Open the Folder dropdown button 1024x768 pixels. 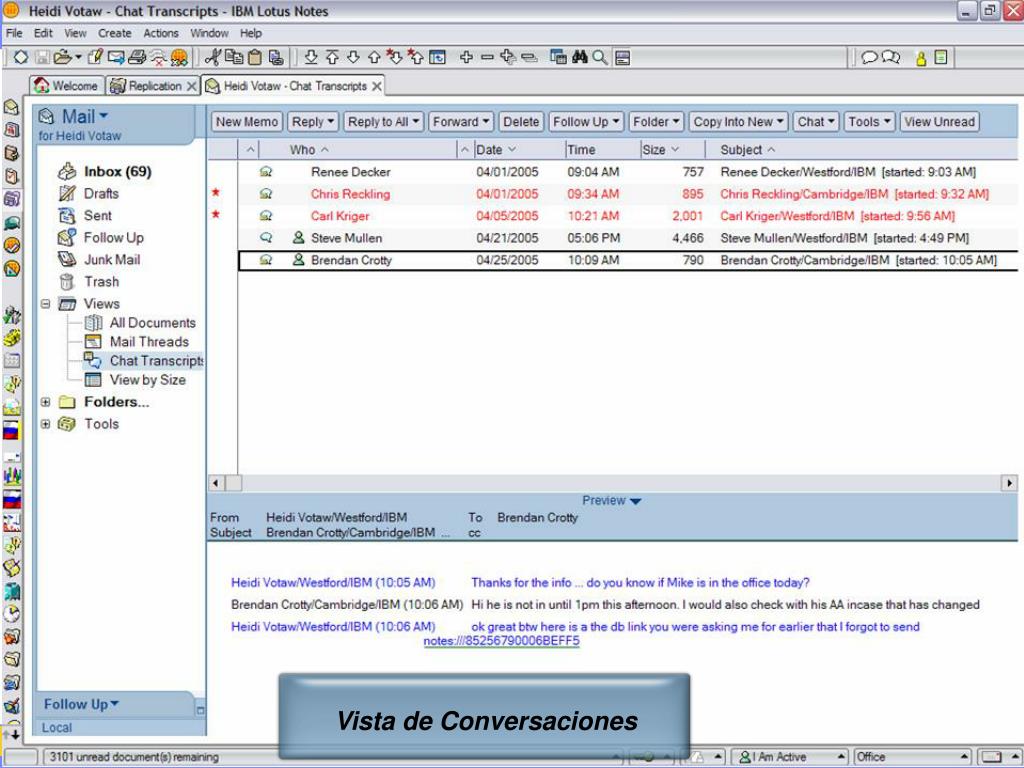coord(656,121)
